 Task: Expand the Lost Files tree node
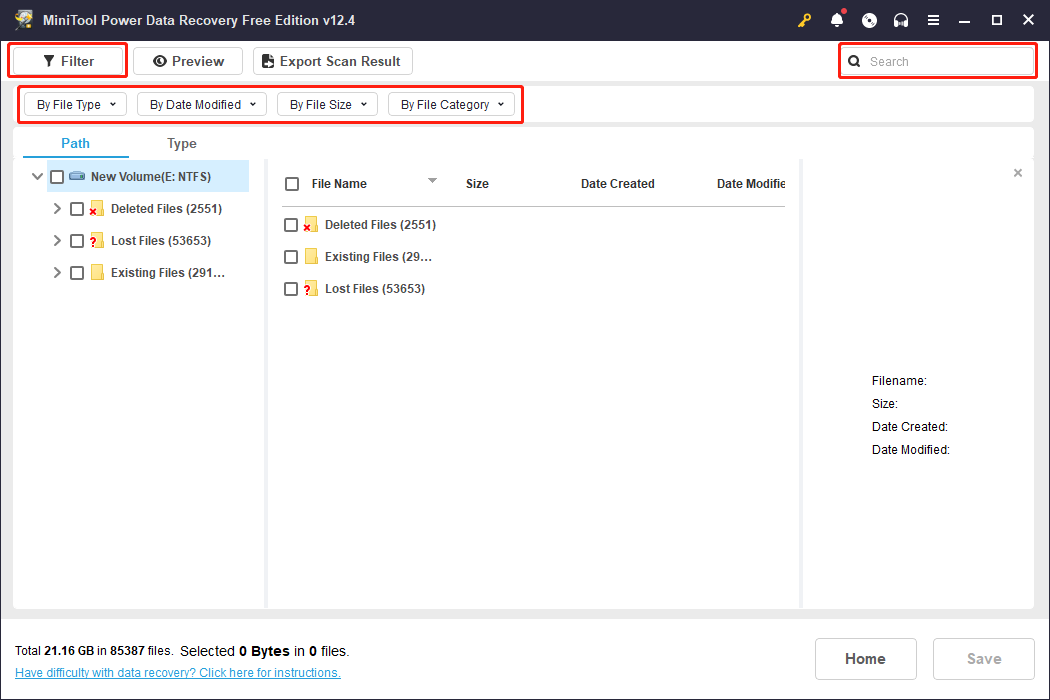[57, 241]
